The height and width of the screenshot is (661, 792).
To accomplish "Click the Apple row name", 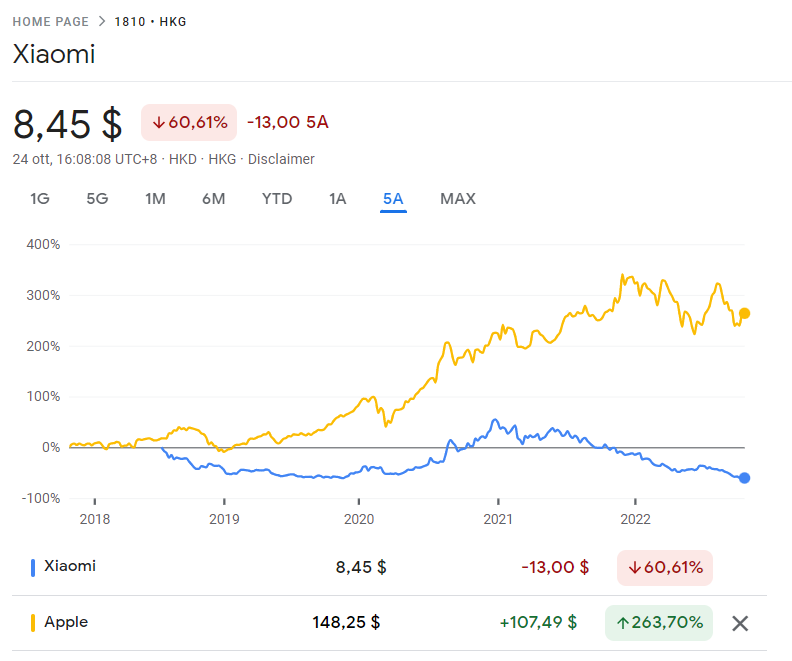I will 66,622.
